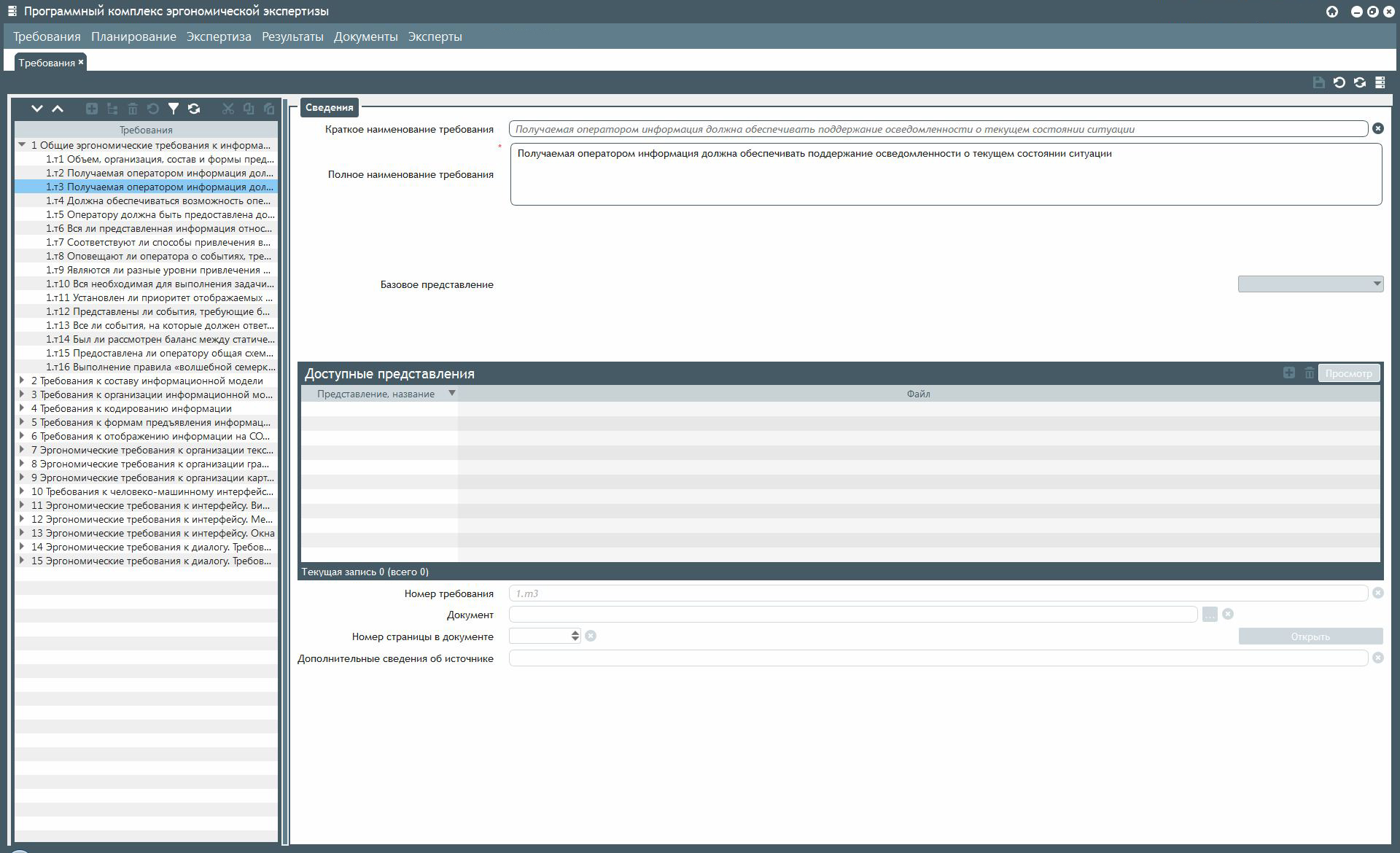Clear the Номер требования field
Screen dimensions: 1400x853
[x=1377, y=593]
